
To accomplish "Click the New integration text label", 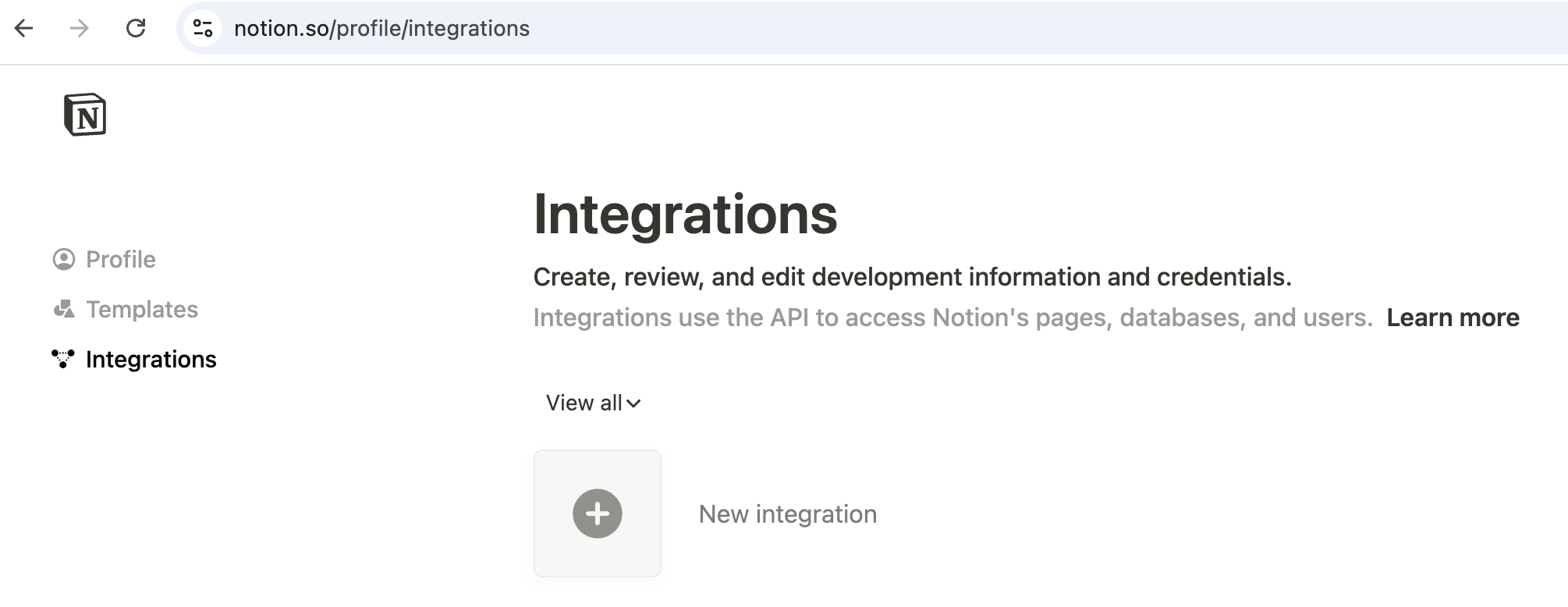I will (787, 514).
